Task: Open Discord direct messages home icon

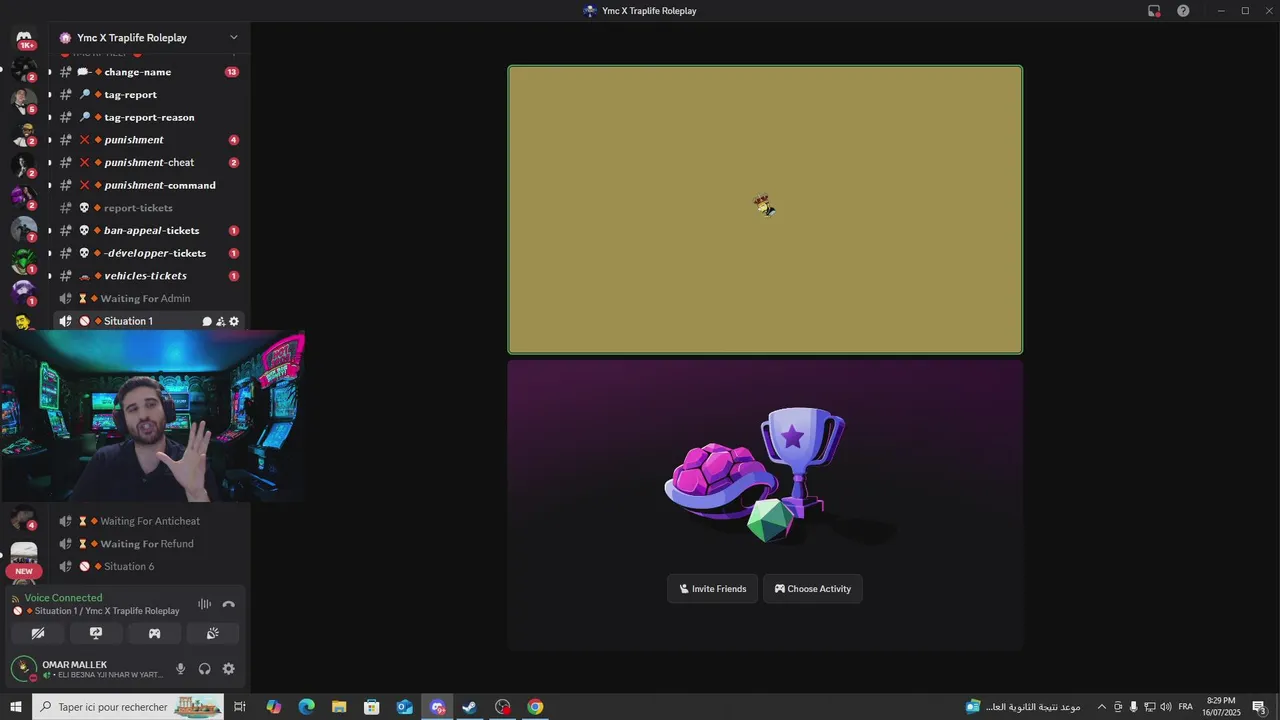Action: click(24, 39)
